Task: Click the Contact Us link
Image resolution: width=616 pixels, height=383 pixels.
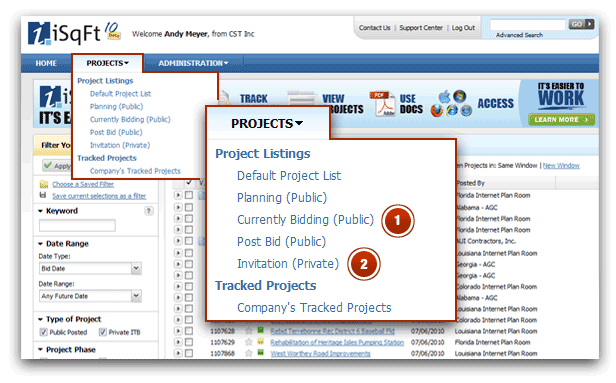Action: click(374, 28)
